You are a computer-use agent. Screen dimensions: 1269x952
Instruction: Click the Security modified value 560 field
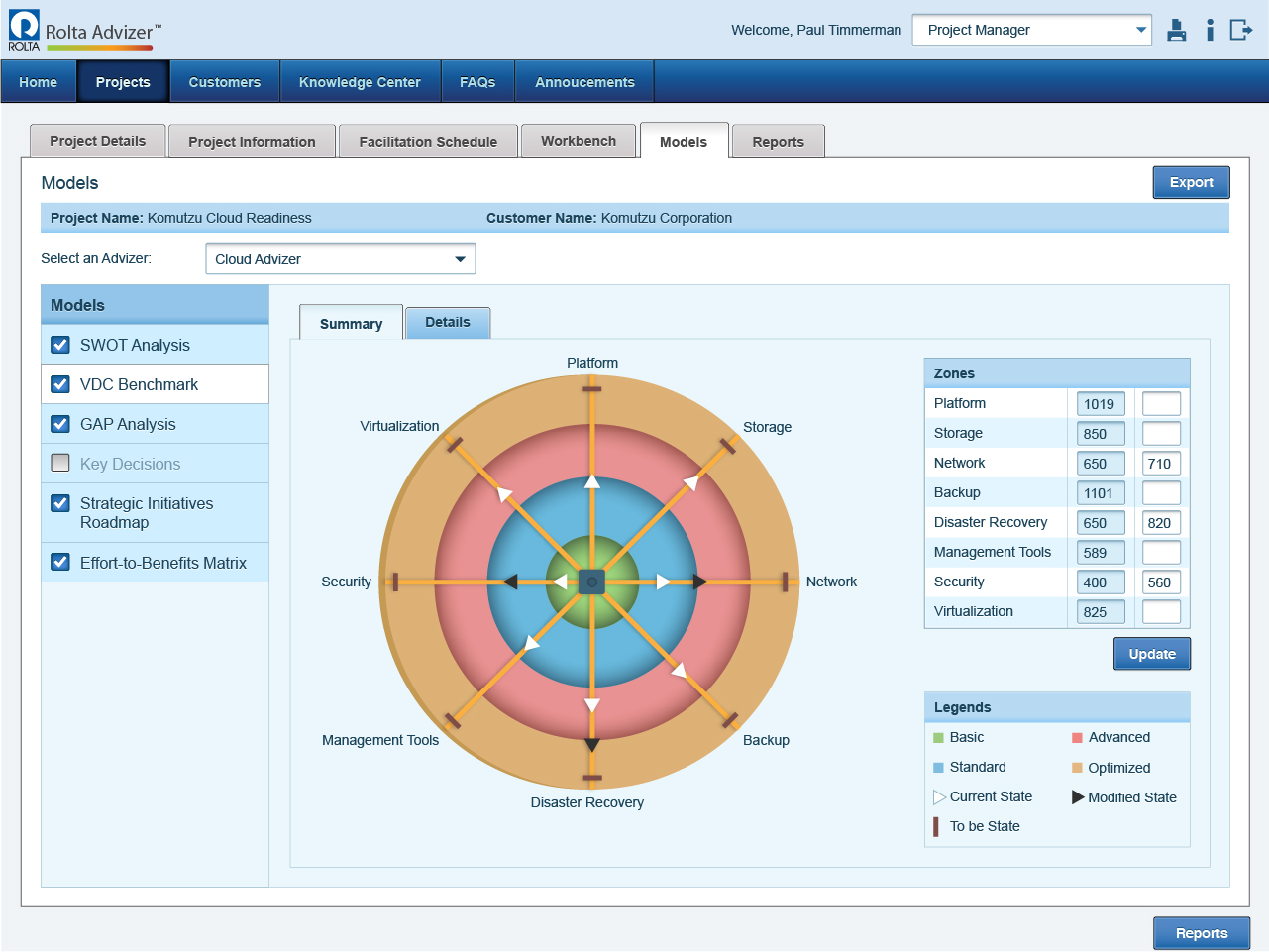1161,582
